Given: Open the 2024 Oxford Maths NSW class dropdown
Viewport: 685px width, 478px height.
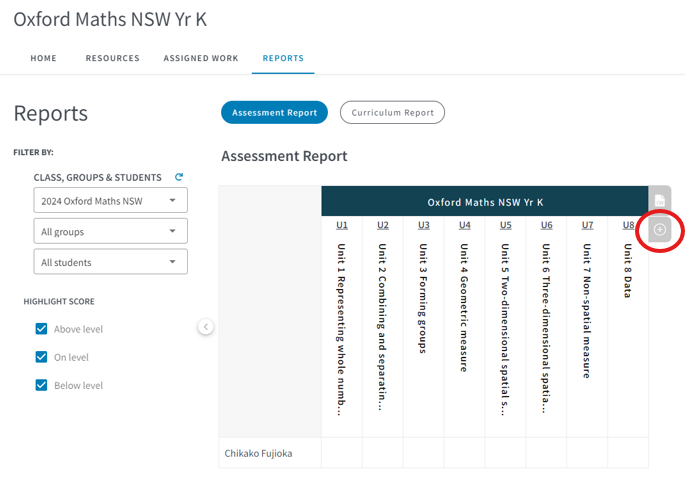Looking at the screenshot, I should coord(111,201).
